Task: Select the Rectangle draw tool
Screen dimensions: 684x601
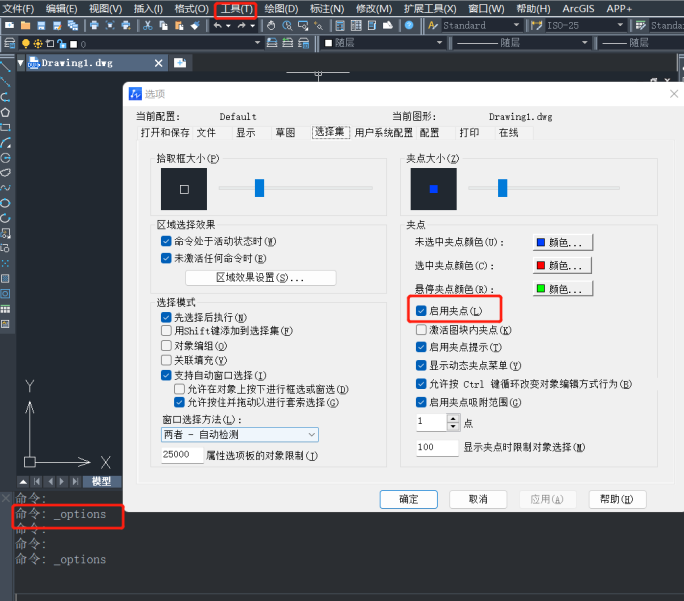Action: 5,128
